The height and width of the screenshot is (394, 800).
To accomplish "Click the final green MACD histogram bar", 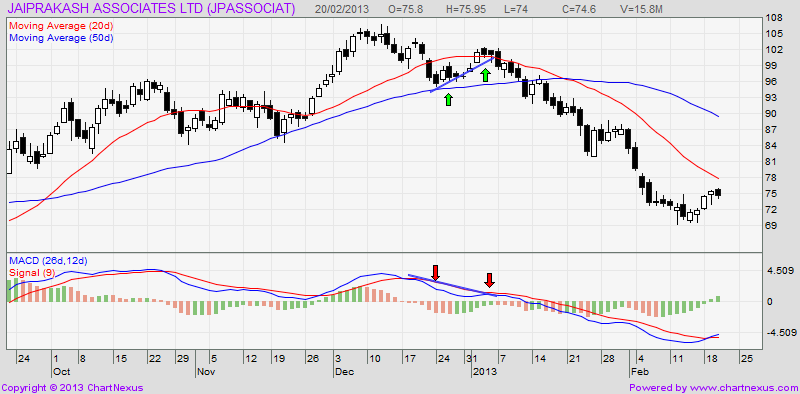I will click(718, 299).
